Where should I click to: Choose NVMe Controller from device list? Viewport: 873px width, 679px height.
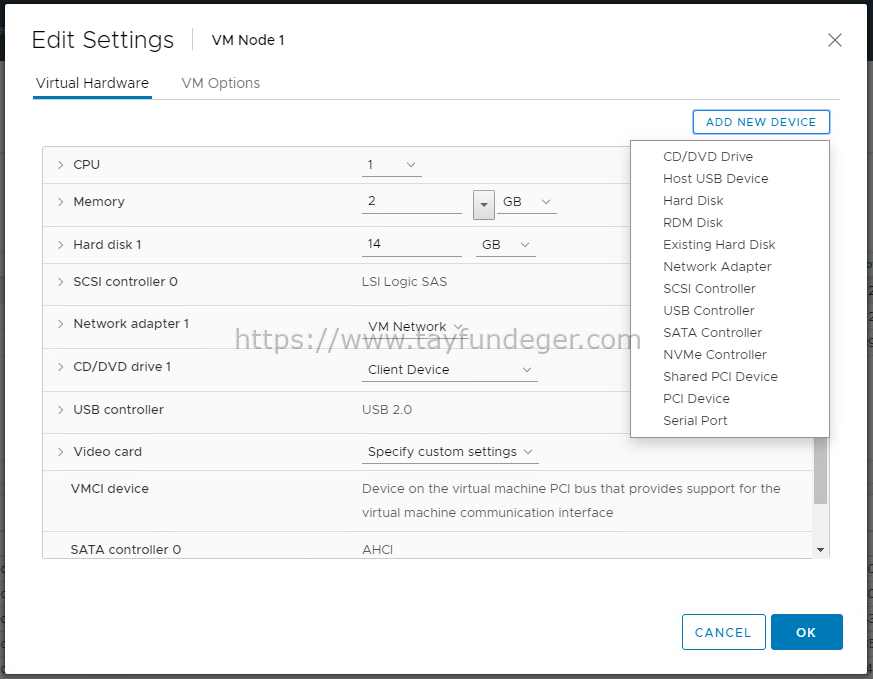point(715,355)
